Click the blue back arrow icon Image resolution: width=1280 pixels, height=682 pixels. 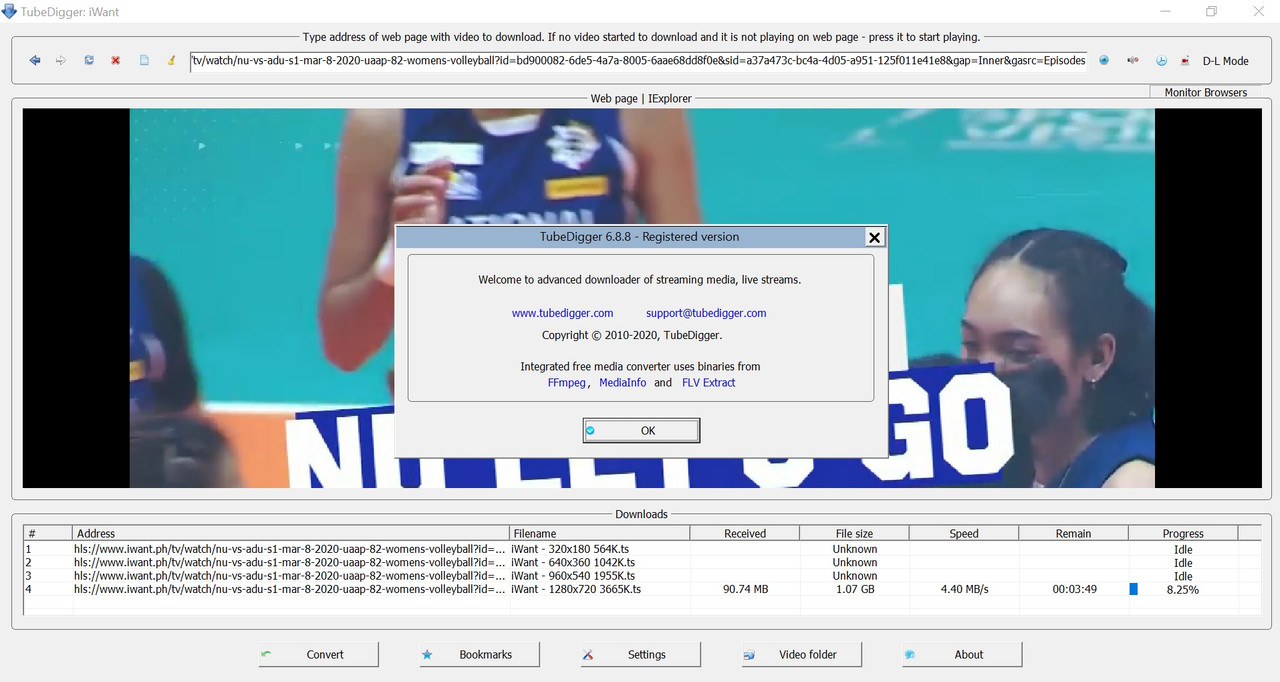[x=35, y=61]
